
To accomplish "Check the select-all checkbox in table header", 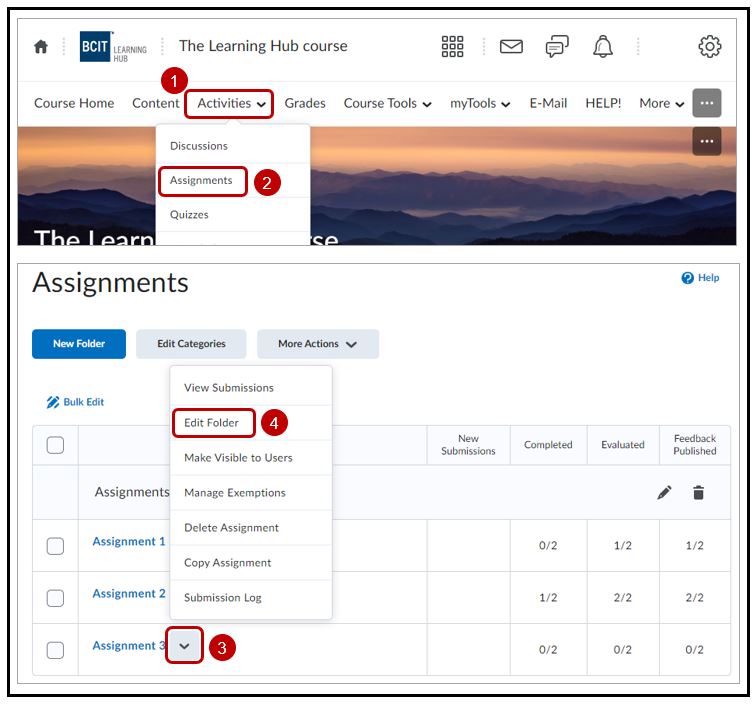I will click(56, 445).
